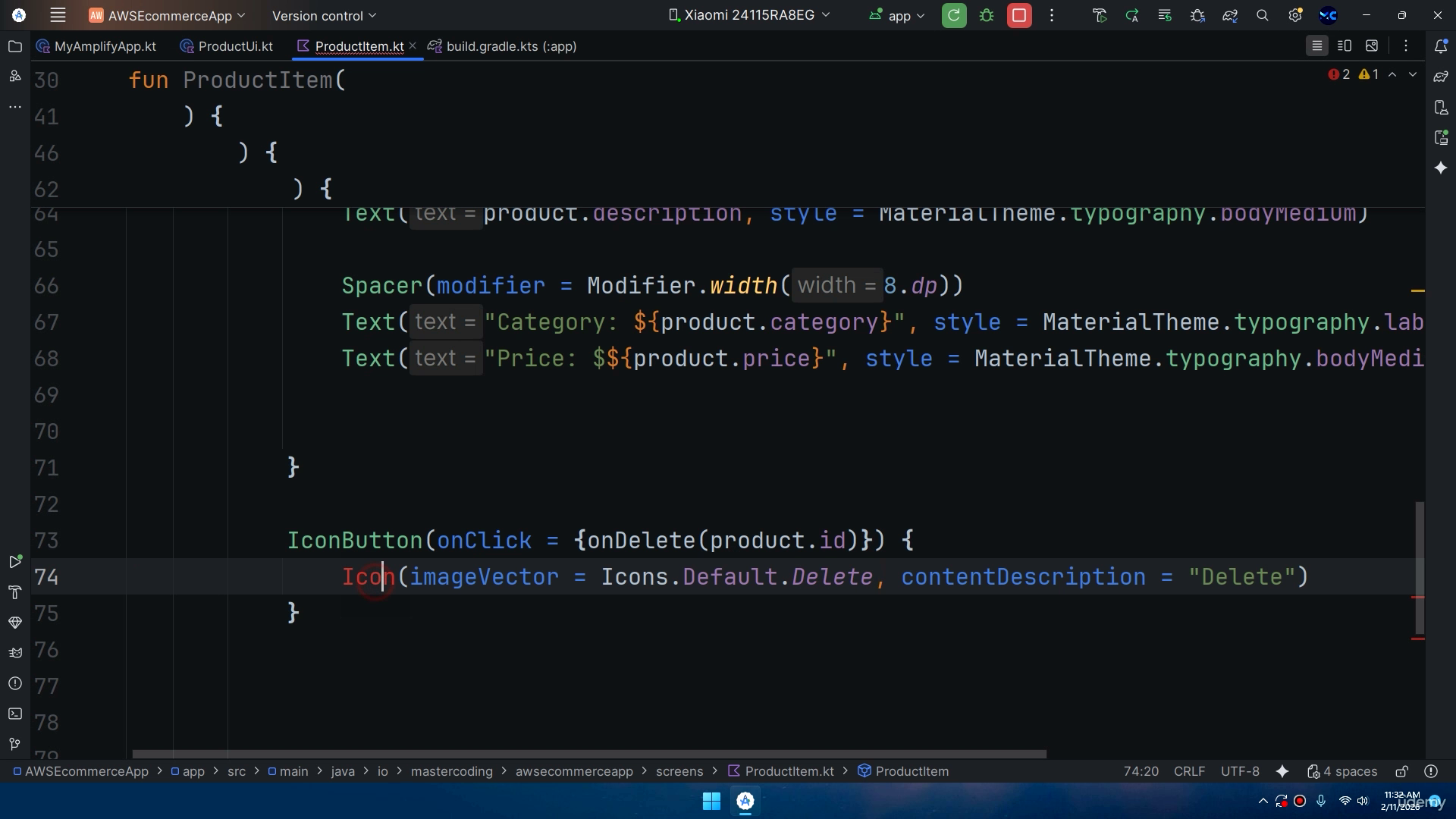This screenshot has width=1456, height=819.
Task: Click the 4 spaces indent setting
Action: click(1342, 771)
